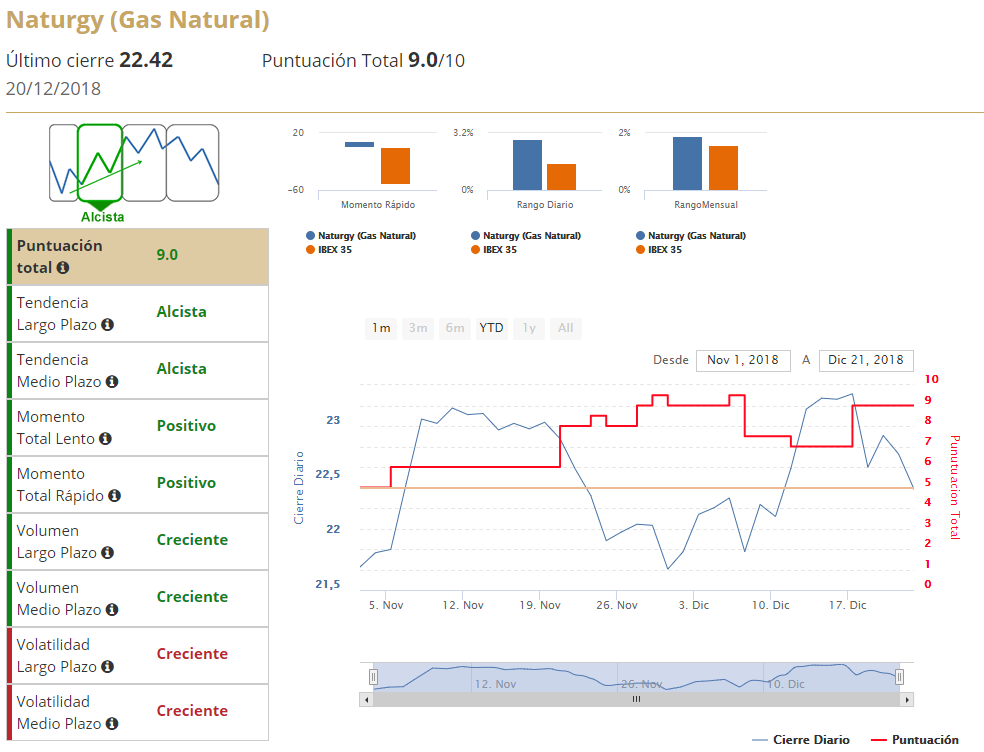Open info icon for Tendencia Largo Plazo
Image resolution: width=984 pixels, height=752 pixels.
107,325
